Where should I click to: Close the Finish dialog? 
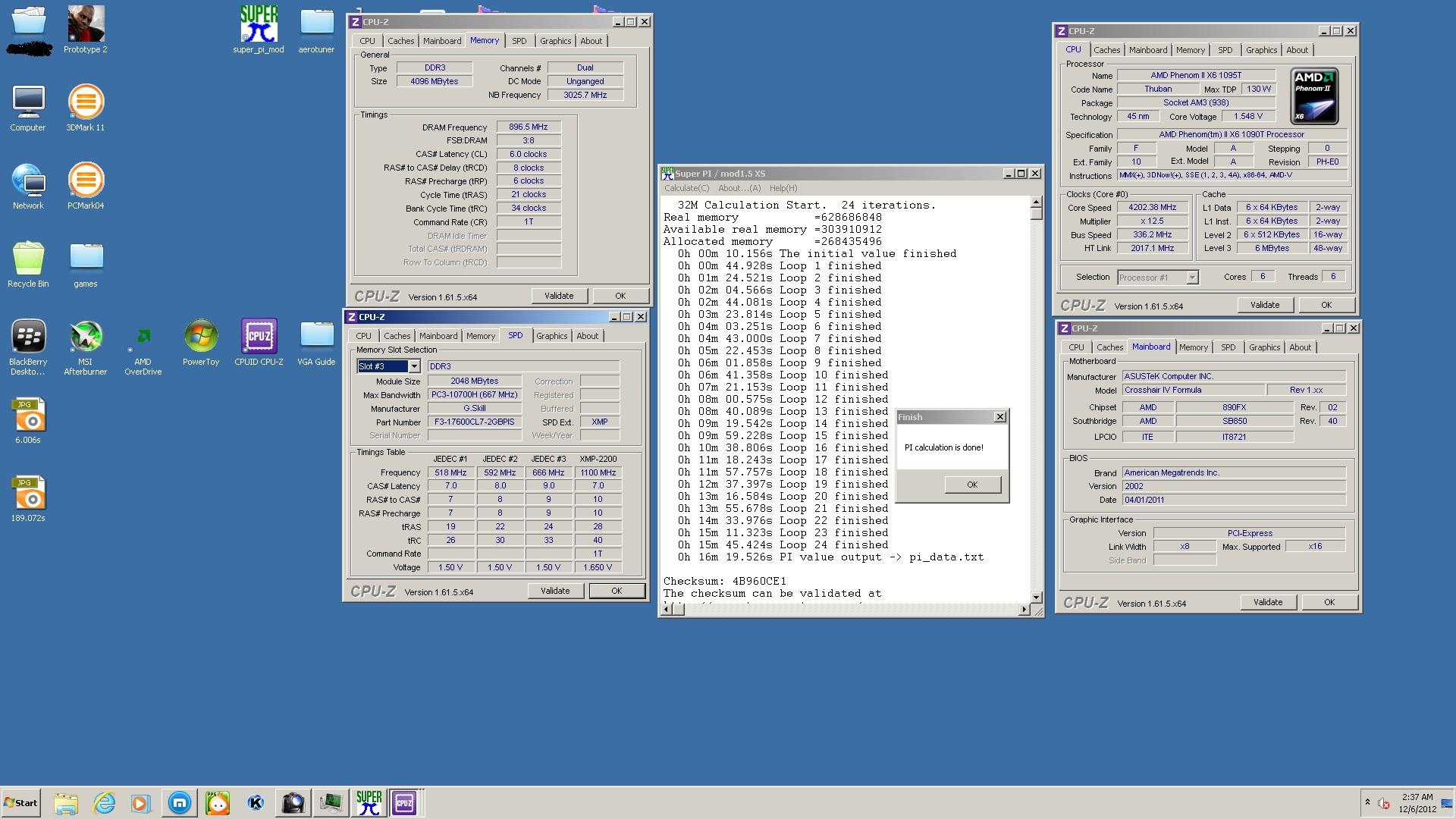point(1000,417)
